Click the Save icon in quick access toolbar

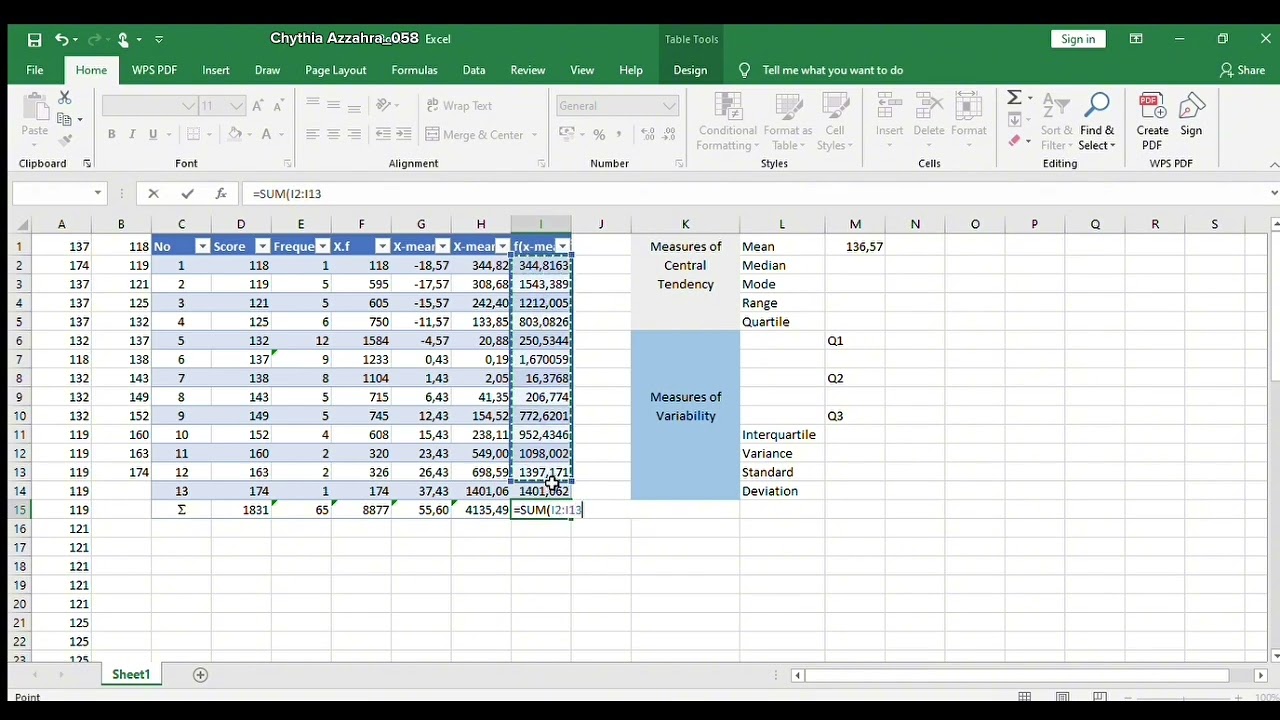pos(35,39)
